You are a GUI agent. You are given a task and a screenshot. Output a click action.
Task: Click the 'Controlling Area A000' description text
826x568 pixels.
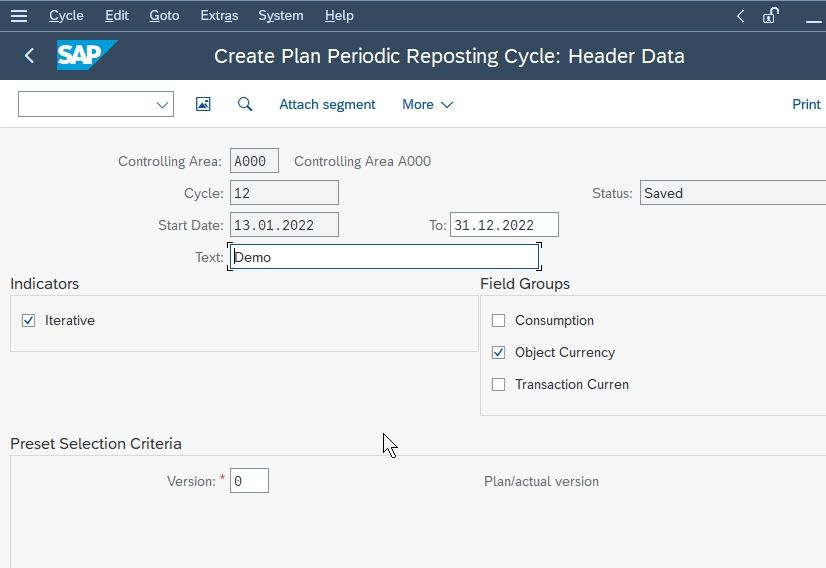[362, 161]
